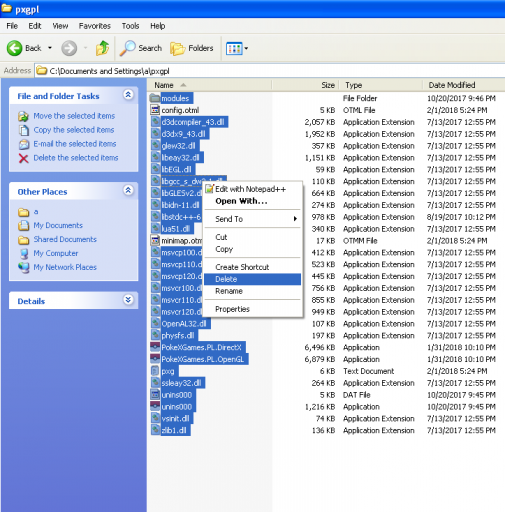This screenshot has height=512, width=505.
Task: Select lua51.dll file icon
Action: [155, 228]
